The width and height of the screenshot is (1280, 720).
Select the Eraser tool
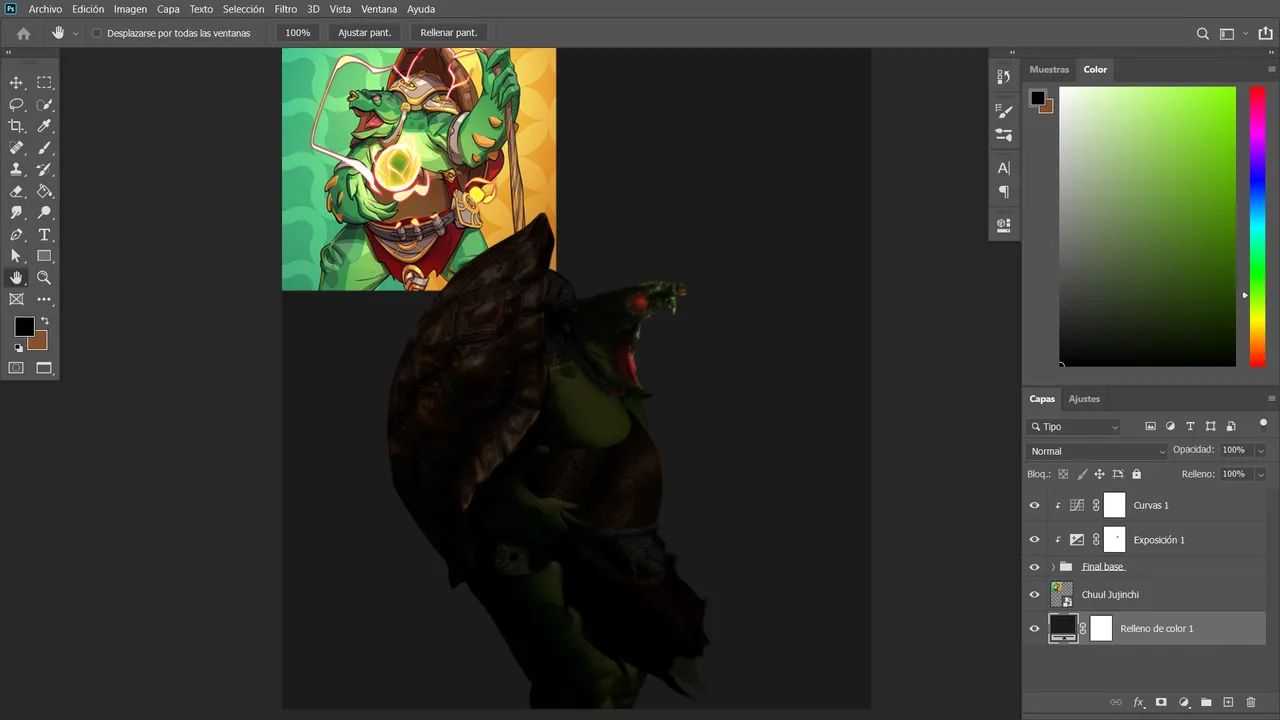point(16,191)
